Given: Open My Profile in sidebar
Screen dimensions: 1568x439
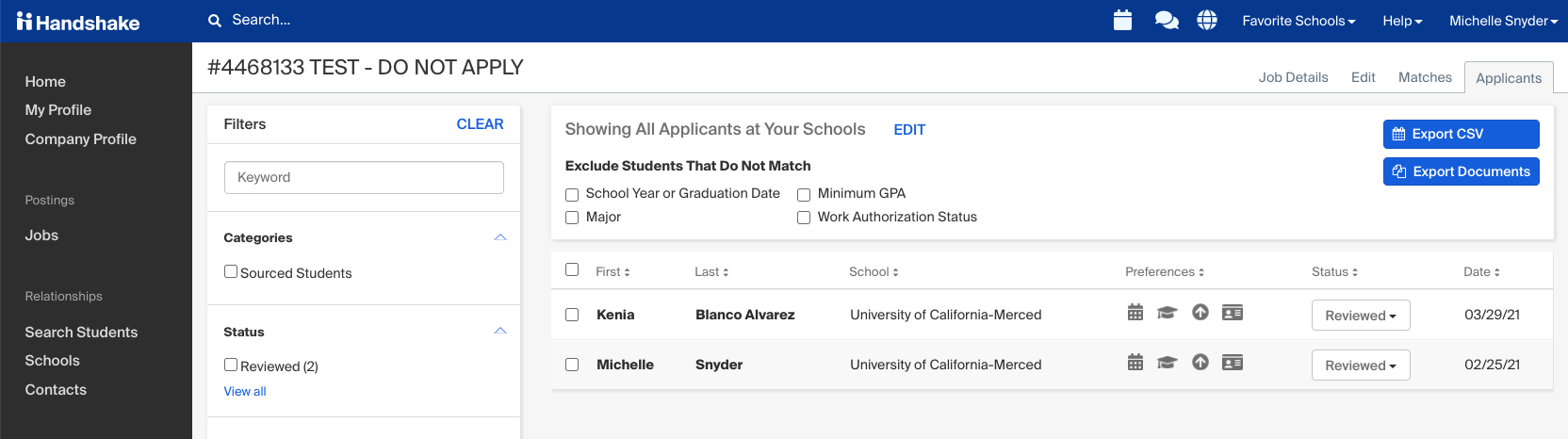Looking at the screenshot, I should coord(58,110).
